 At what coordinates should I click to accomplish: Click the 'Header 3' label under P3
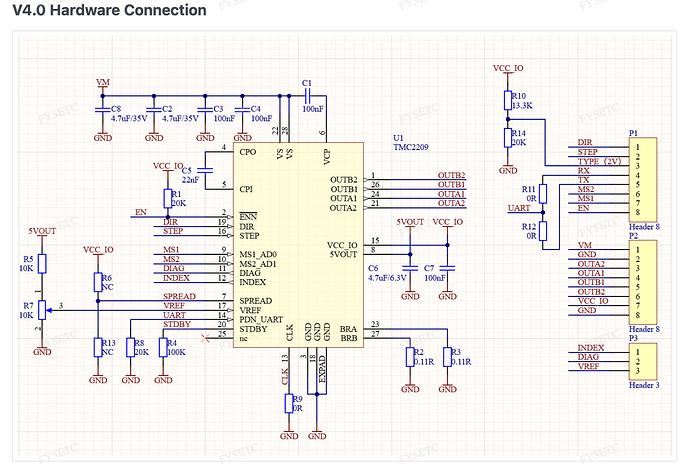[x=644, y=385]
